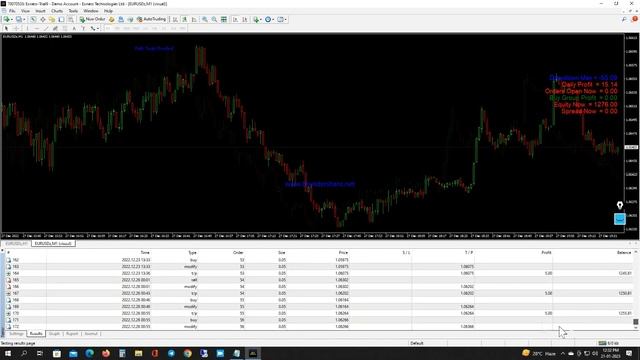Open the tester Settings tab

tap(16, 334)
